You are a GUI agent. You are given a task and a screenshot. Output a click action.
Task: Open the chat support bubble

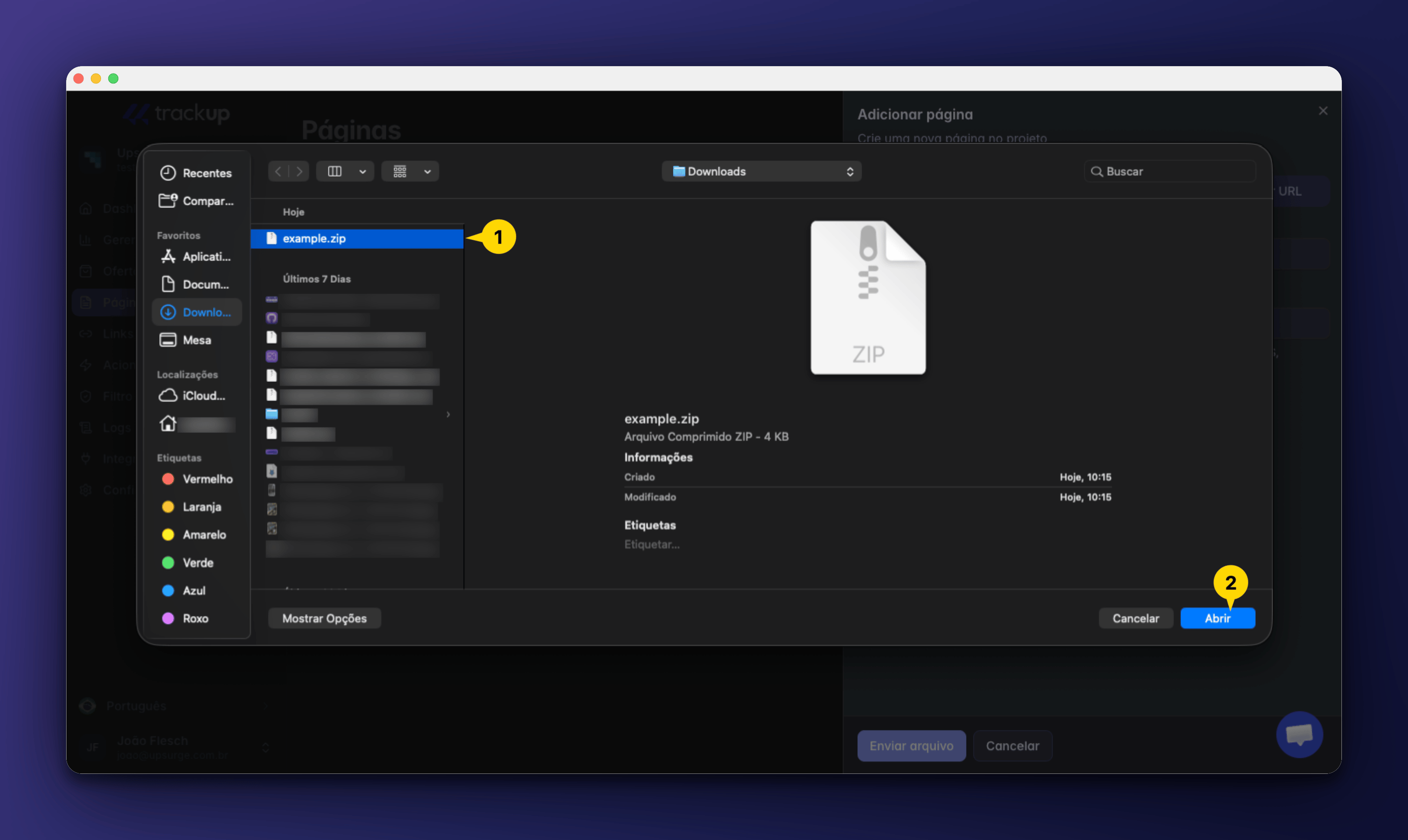click(1299, 735)
